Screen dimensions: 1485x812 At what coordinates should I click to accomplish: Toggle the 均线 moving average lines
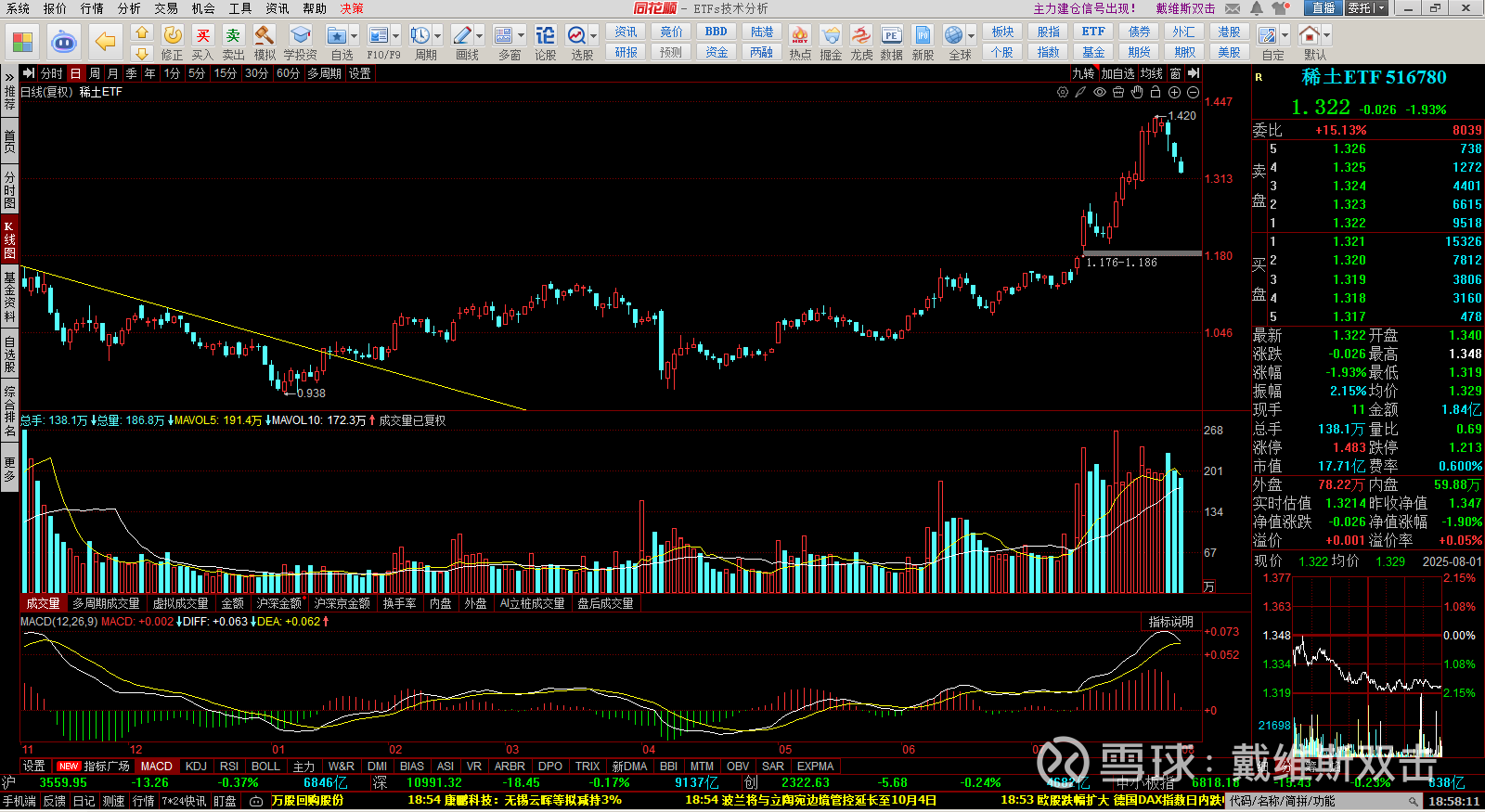point(1152,73)
